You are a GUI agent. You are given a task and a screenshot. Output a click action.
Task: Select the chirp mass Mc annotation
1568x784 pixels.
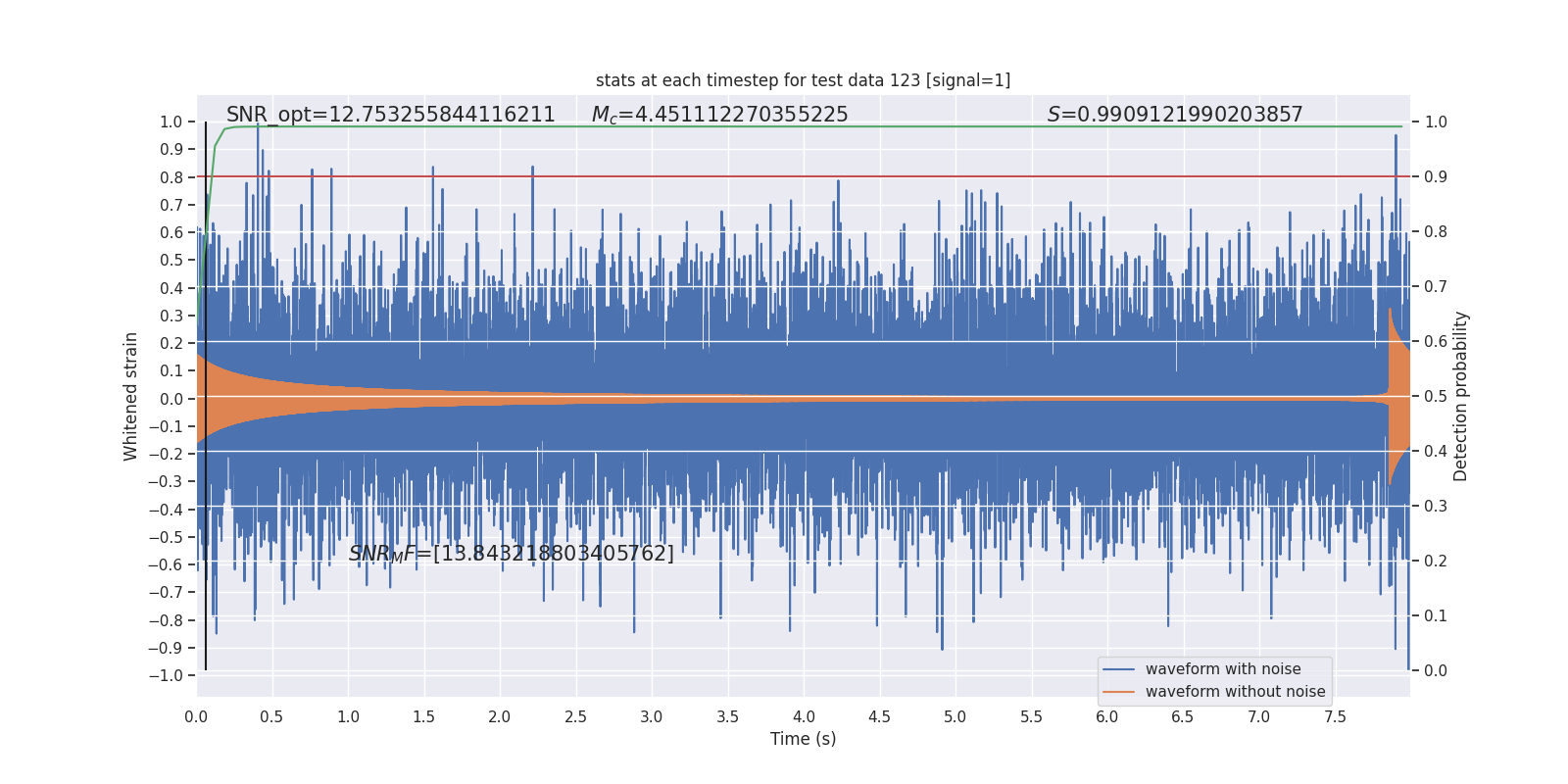[x=720, y=115]
